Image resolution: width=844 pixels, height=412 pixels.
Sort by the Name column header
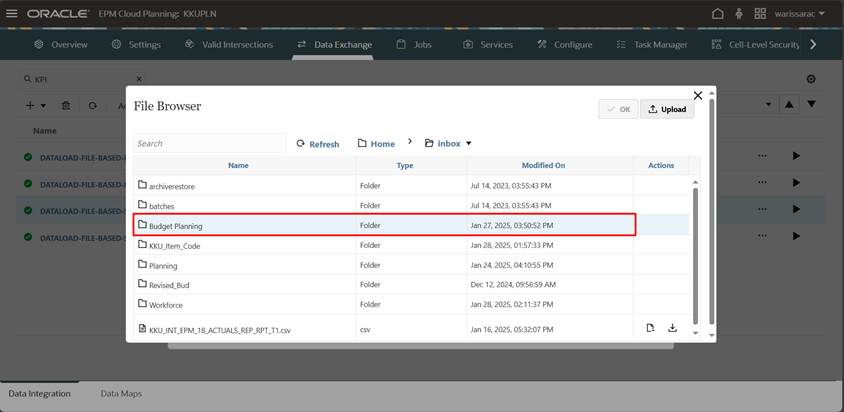238,165
